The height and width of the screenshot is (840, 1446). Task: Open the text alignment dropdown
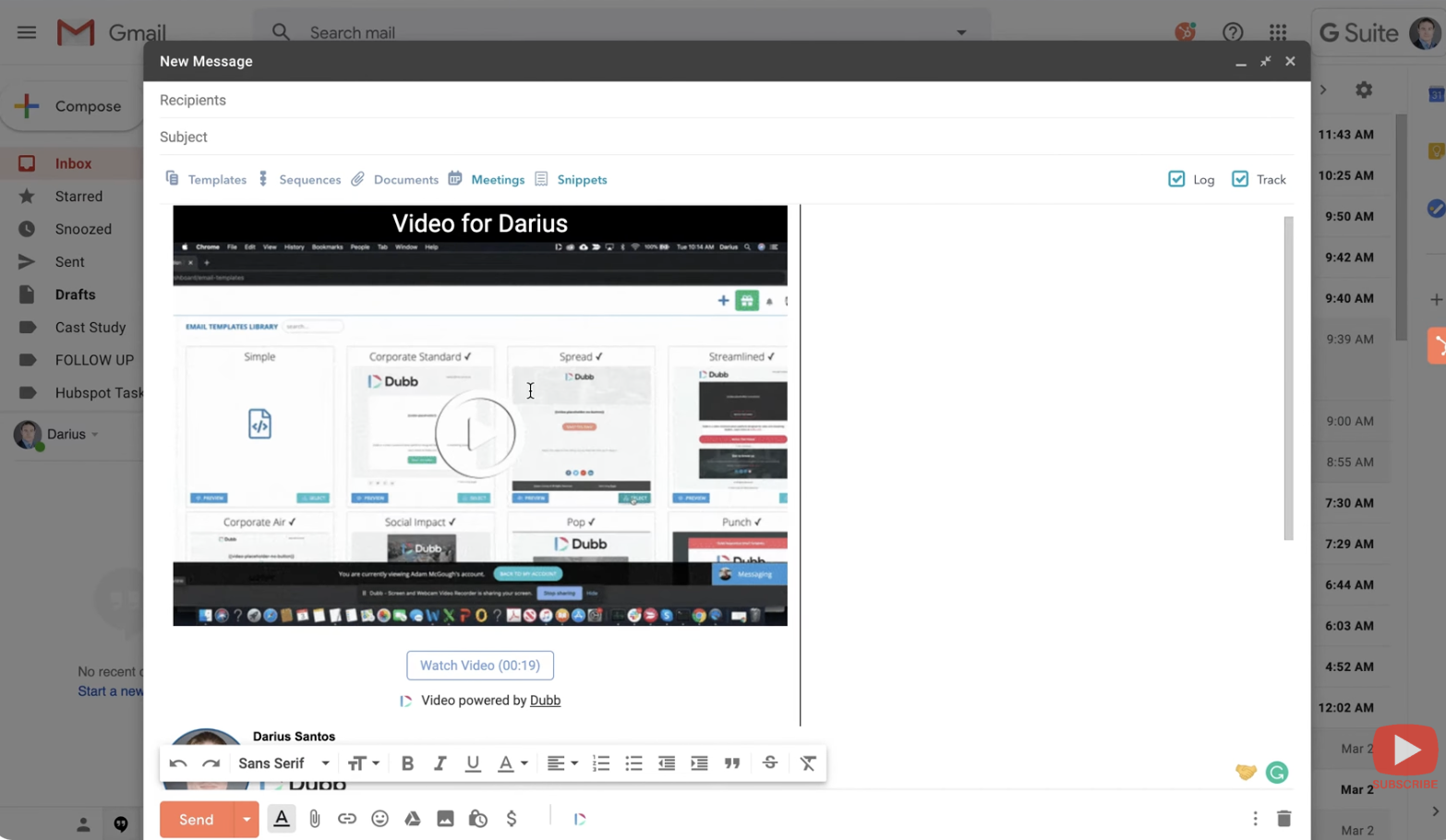[562, 762]
